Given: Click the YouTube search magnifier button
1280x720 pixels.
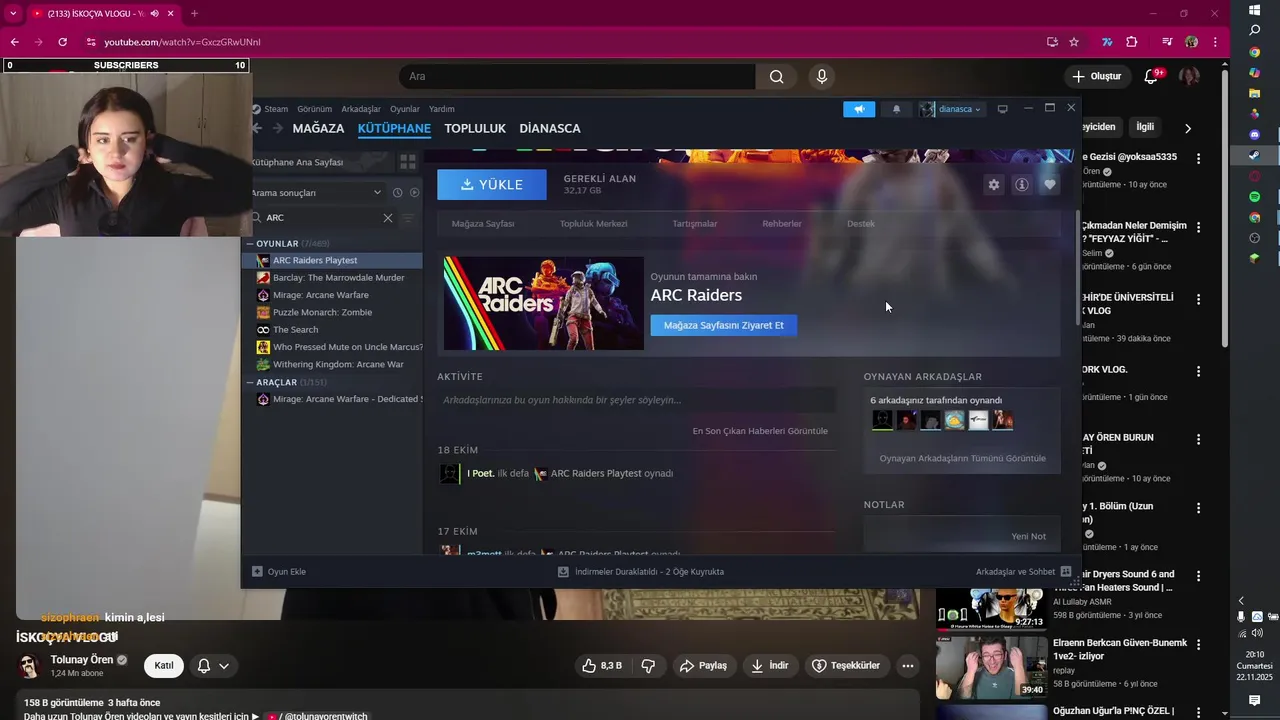Looking at the screenshot, I should 776,77.
